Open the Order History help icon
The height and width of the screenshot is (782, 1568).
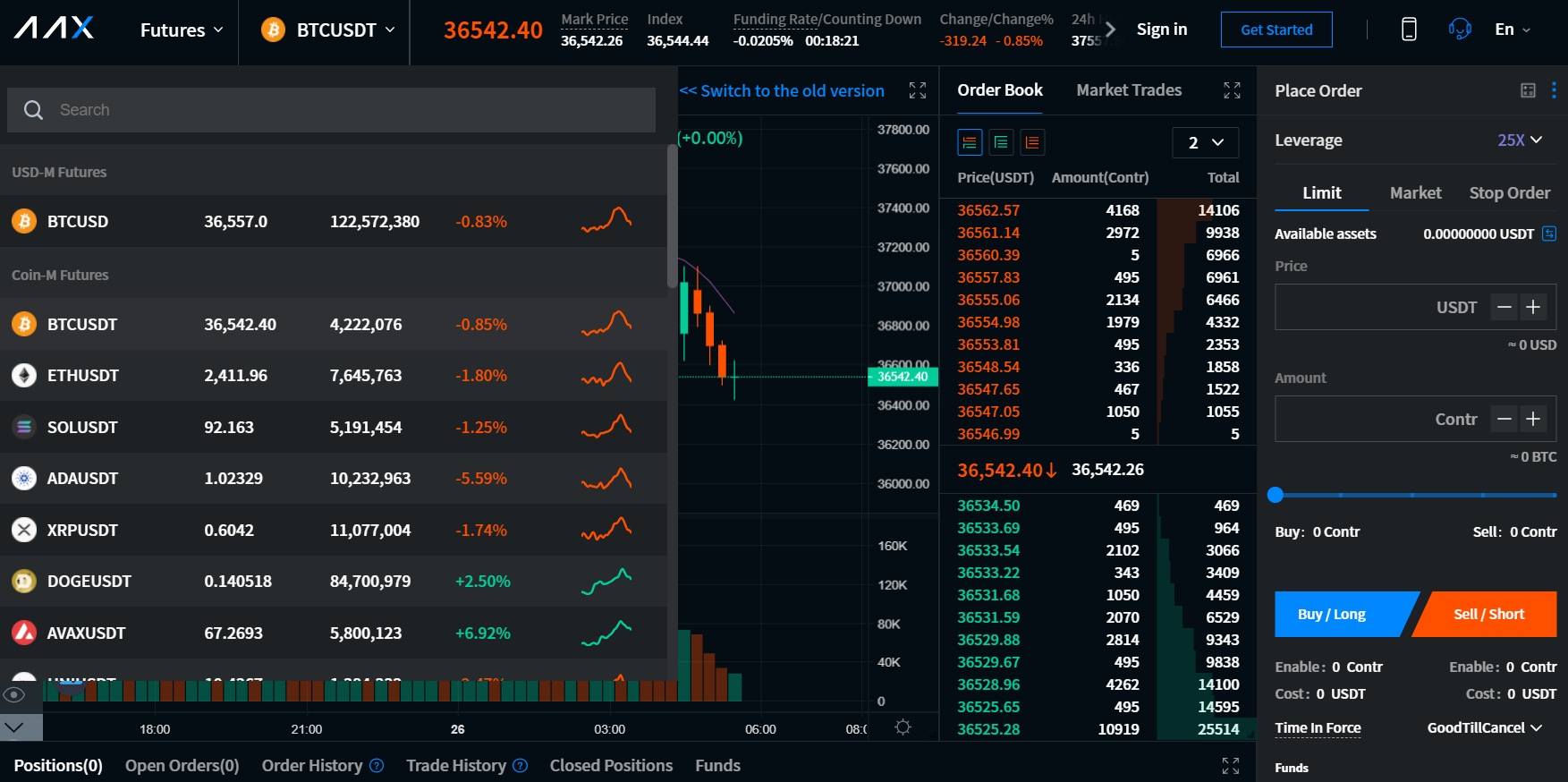tap(377, 766)
